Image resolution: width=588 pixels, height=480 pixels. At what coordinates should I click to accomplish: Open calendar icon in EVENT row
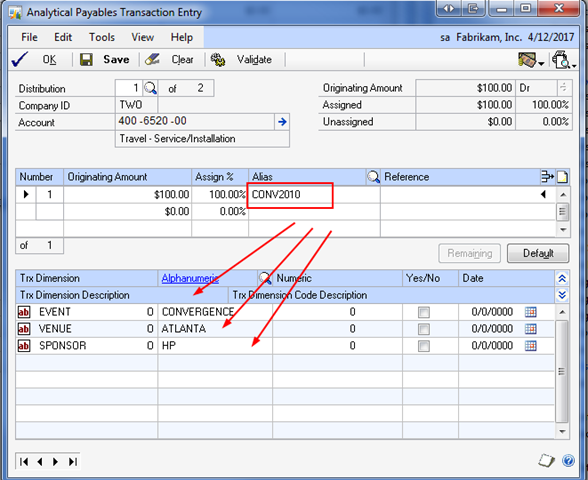531,312
